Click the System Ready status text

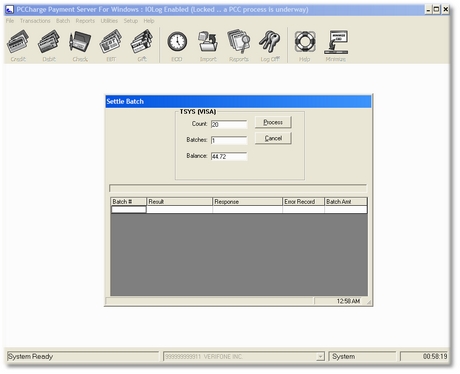30,357
